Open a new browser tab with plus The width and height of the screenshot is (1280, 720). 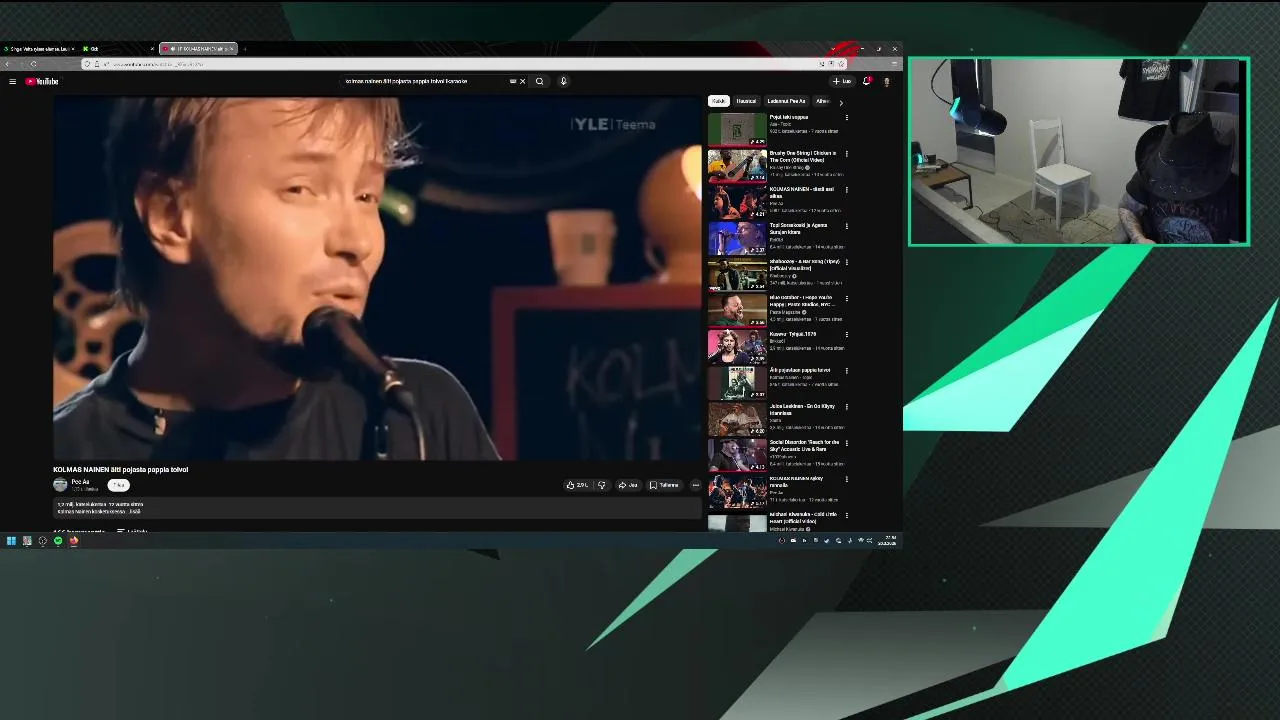pyautogui.click(x=244, y=48)
